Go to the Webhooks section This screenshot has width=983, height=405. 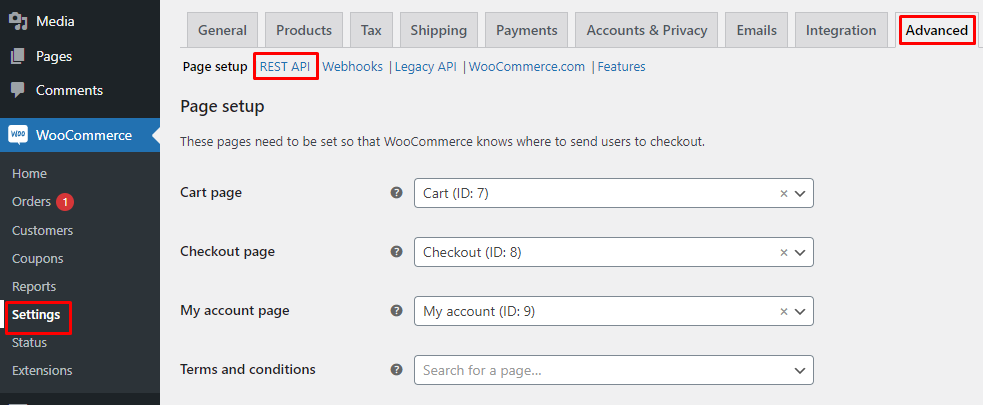tap(352, 66)
